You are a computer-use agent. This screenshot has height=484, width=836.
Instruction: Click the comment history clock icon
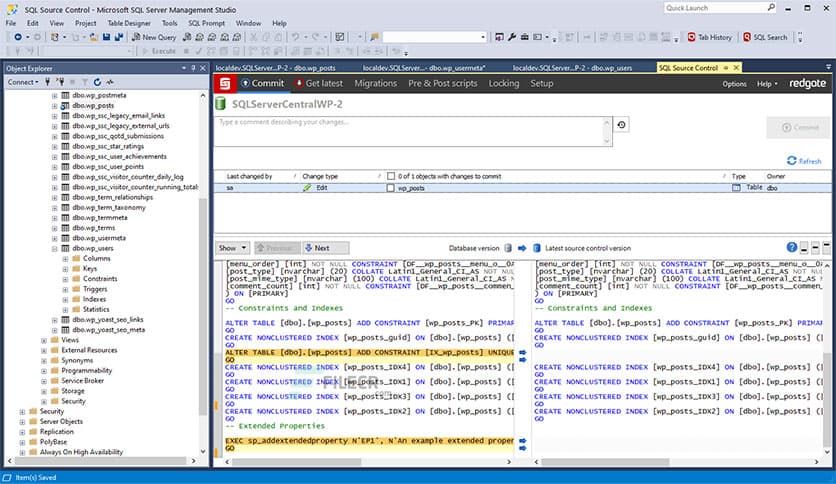pyautogui.click(x=622, y=124)
